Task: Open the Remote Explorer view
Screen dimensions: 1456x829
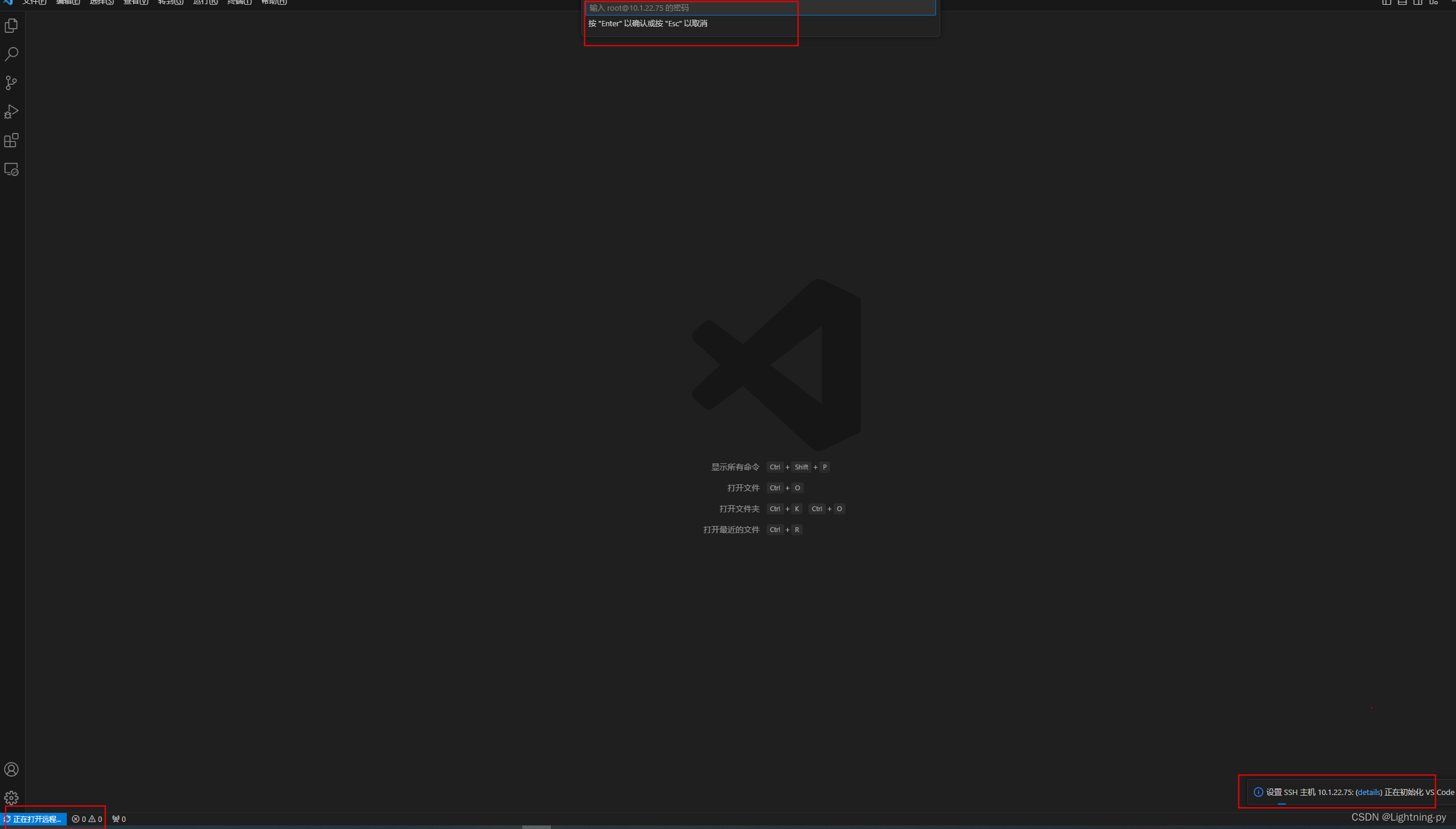Action: [11, 170]
